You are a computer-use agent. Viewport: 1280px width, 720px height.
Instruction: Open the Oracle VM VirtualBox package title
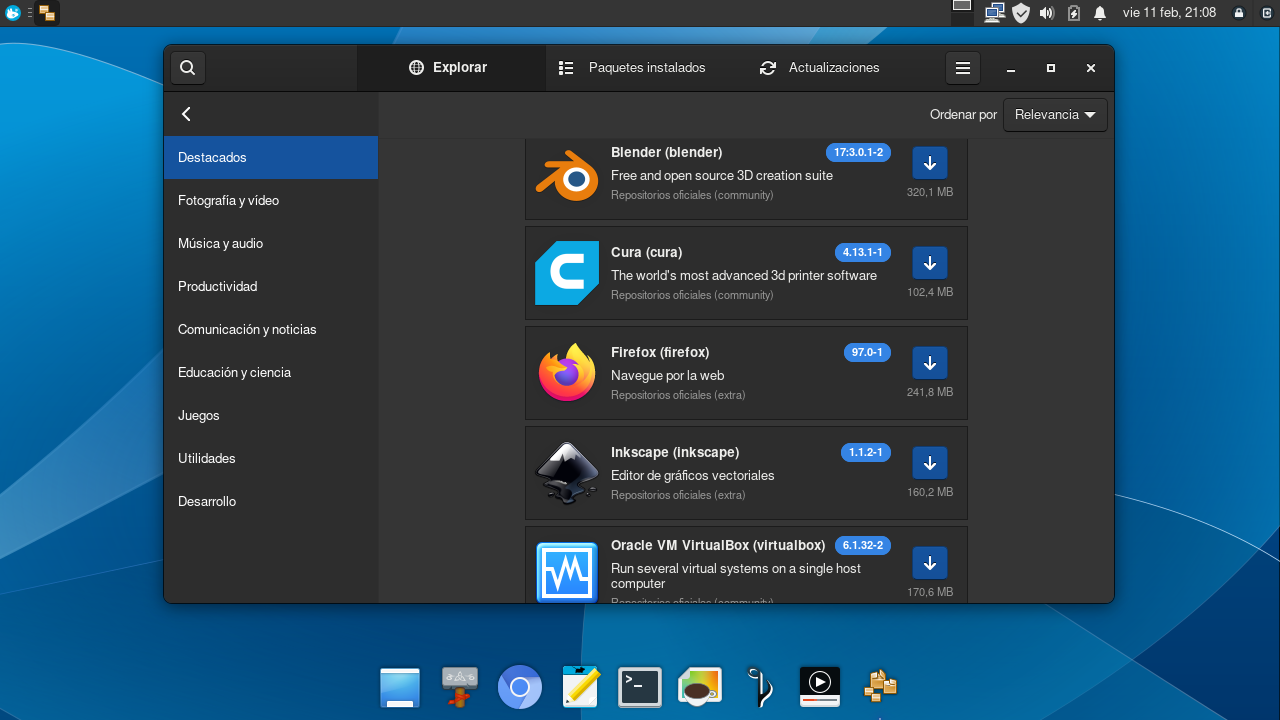coord(718,545)
